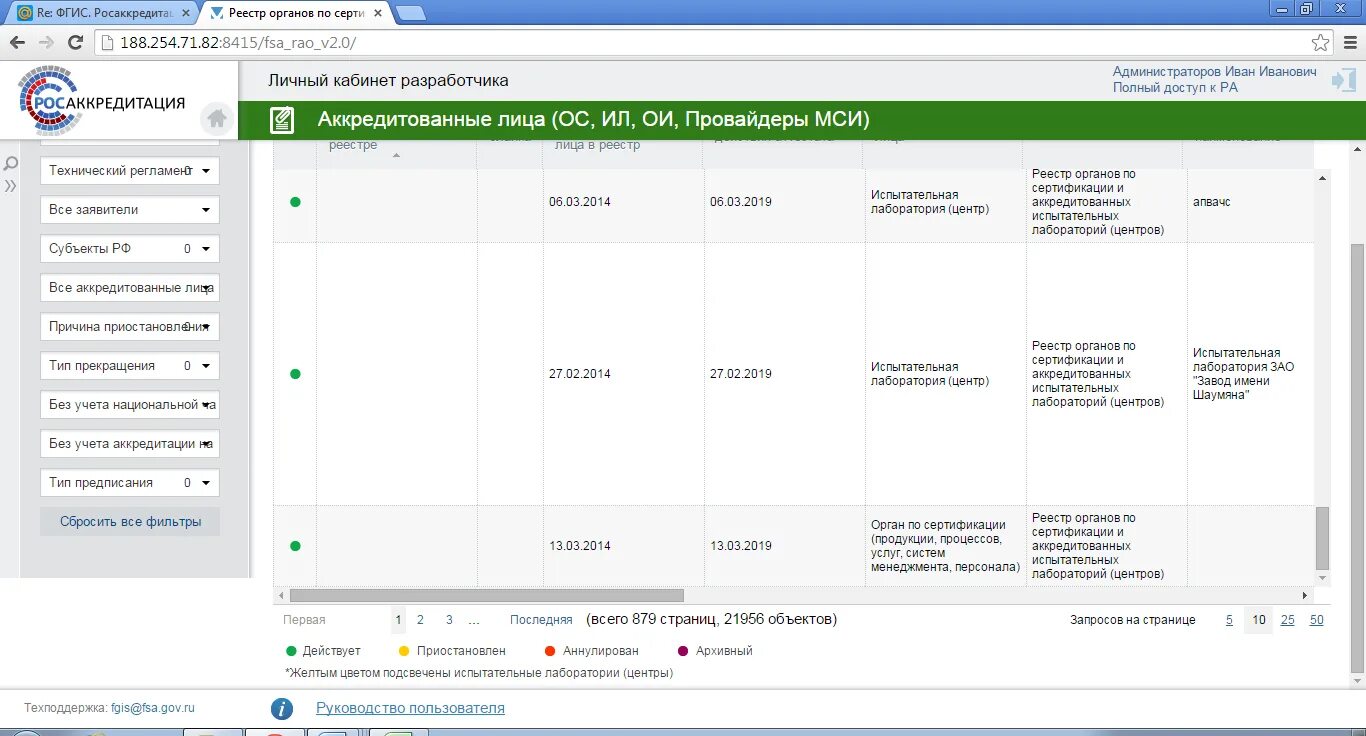Click the 'Действует' legend green dot

coord(291,651)
